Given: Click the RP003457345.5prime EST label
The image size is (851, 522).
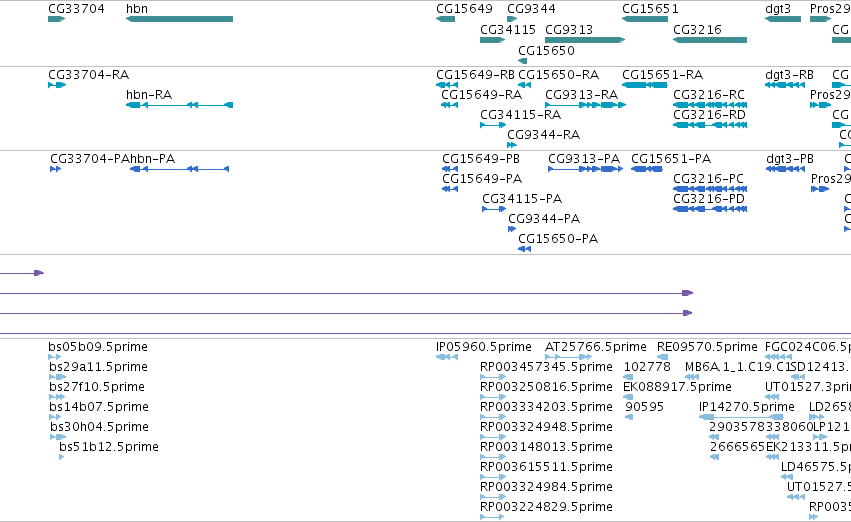Looking at the screenshot, I should (546, 367).
